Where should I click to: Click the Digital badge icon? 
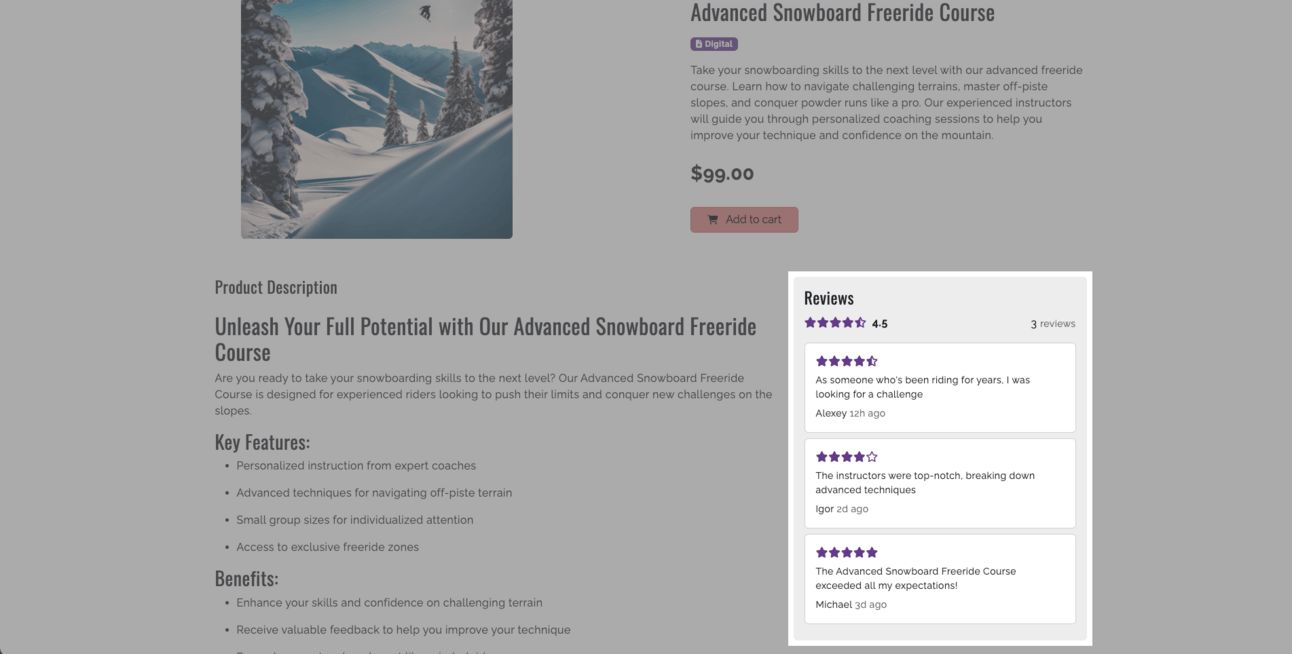(x=699, y=44)
